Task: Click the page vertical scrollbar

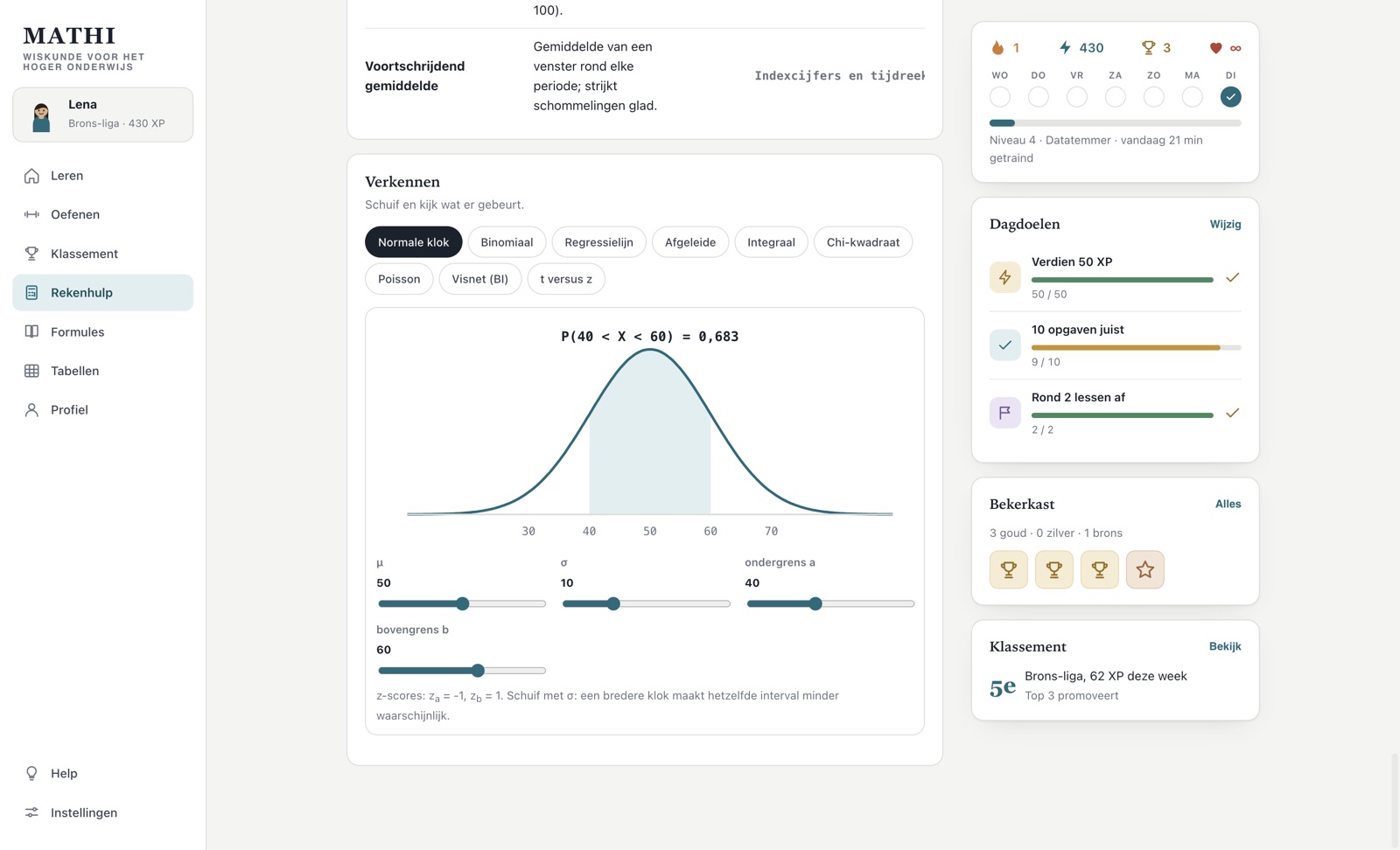Action: (x=1395, y=800)
